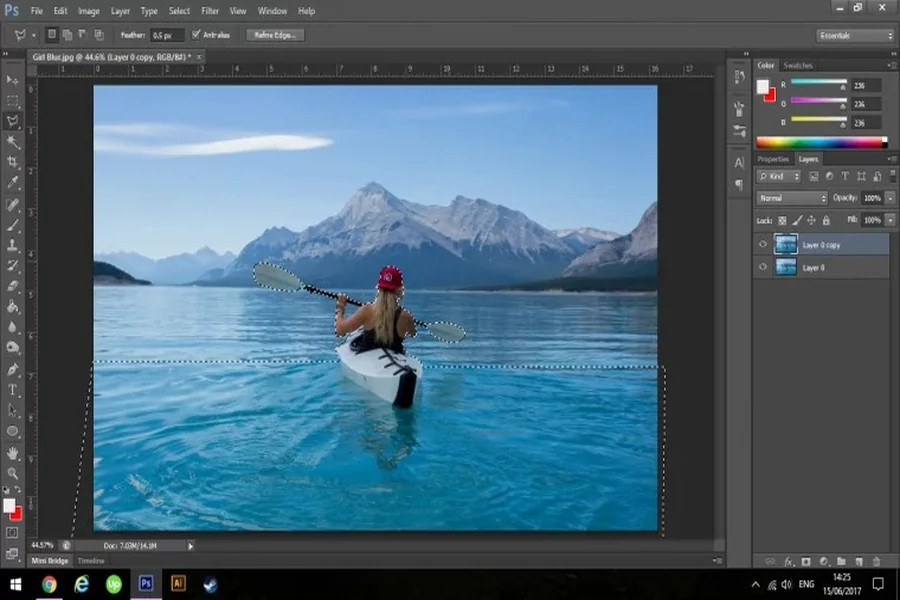Click the Lock all layer icon

pyautogui.click(x=824, y=220)
